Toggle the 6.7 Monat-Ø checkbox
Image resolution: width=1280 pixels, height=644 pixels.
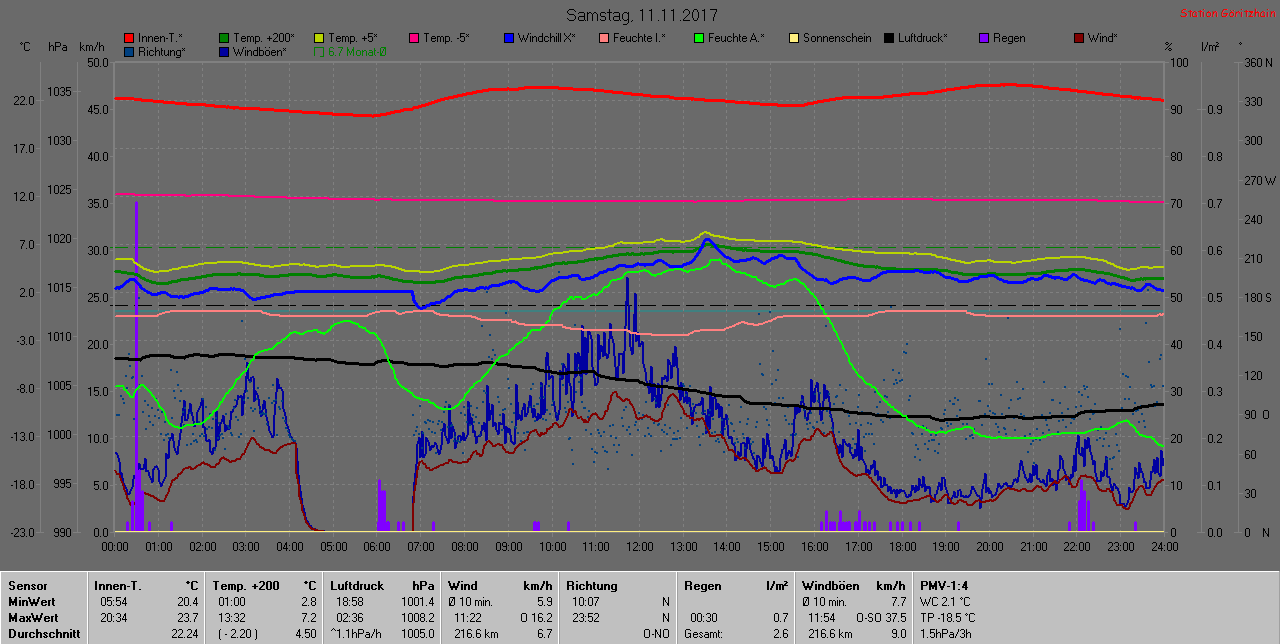pos(319,52)
